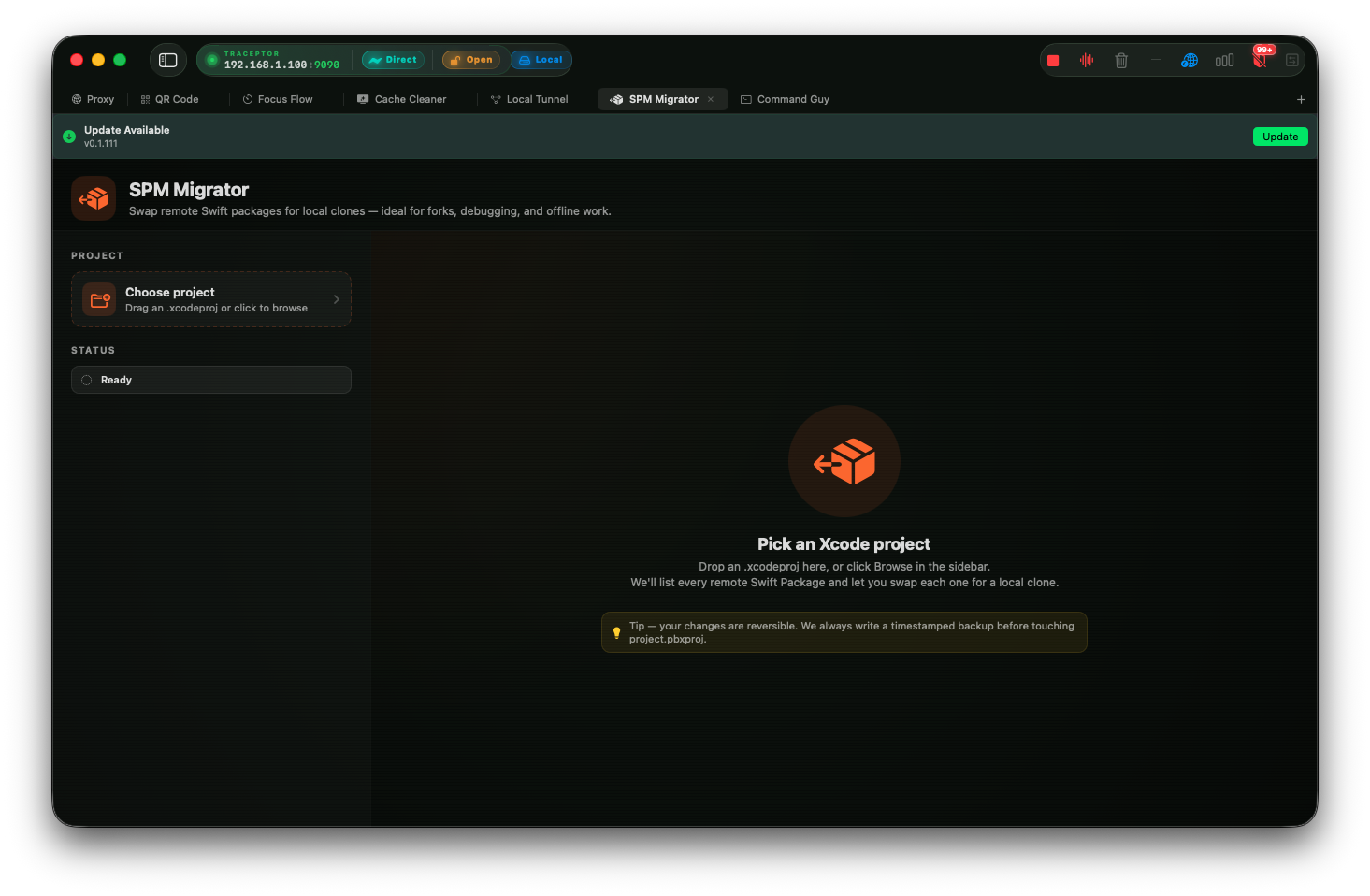Click the green Update button

1280,137
